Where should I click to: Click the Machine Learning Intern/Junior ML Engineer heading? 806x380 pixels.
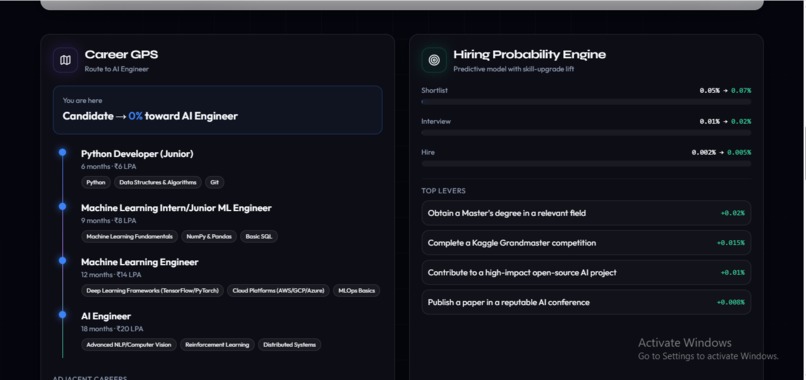[176, 208]
